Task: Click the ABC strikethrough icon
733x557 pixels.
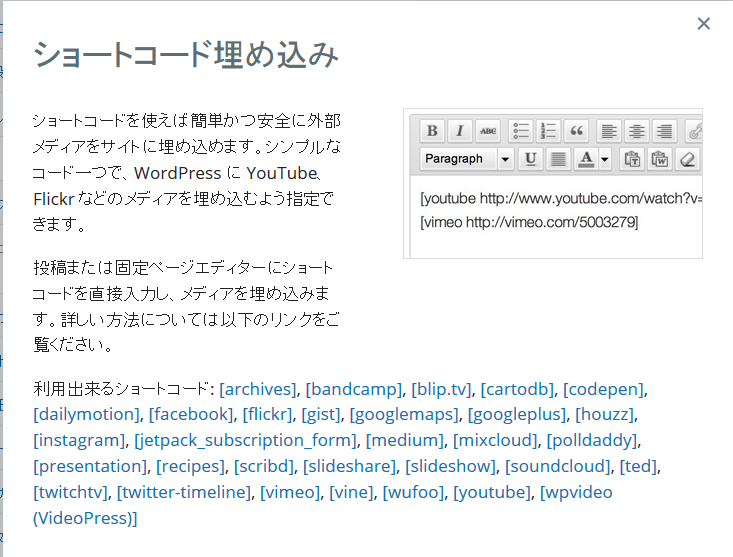Action: (488, 131)
